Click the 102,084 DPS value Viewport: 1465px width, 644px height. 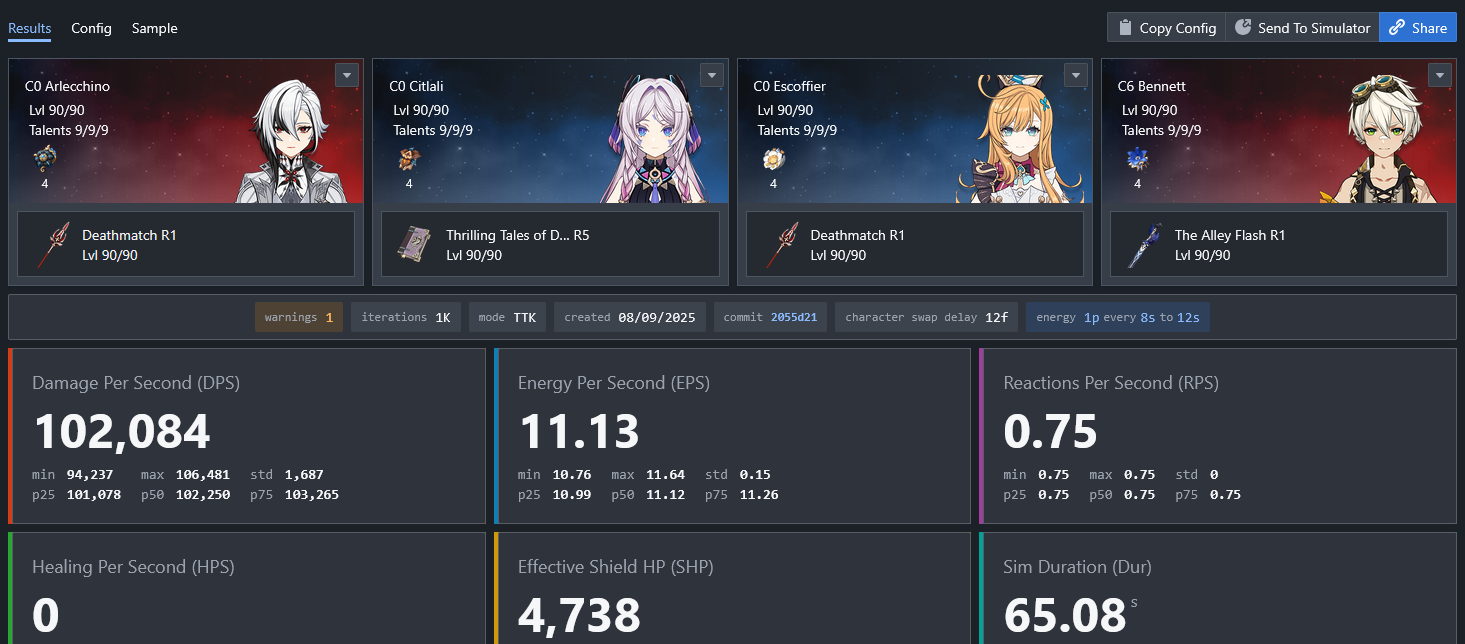[x=122, y=432]
